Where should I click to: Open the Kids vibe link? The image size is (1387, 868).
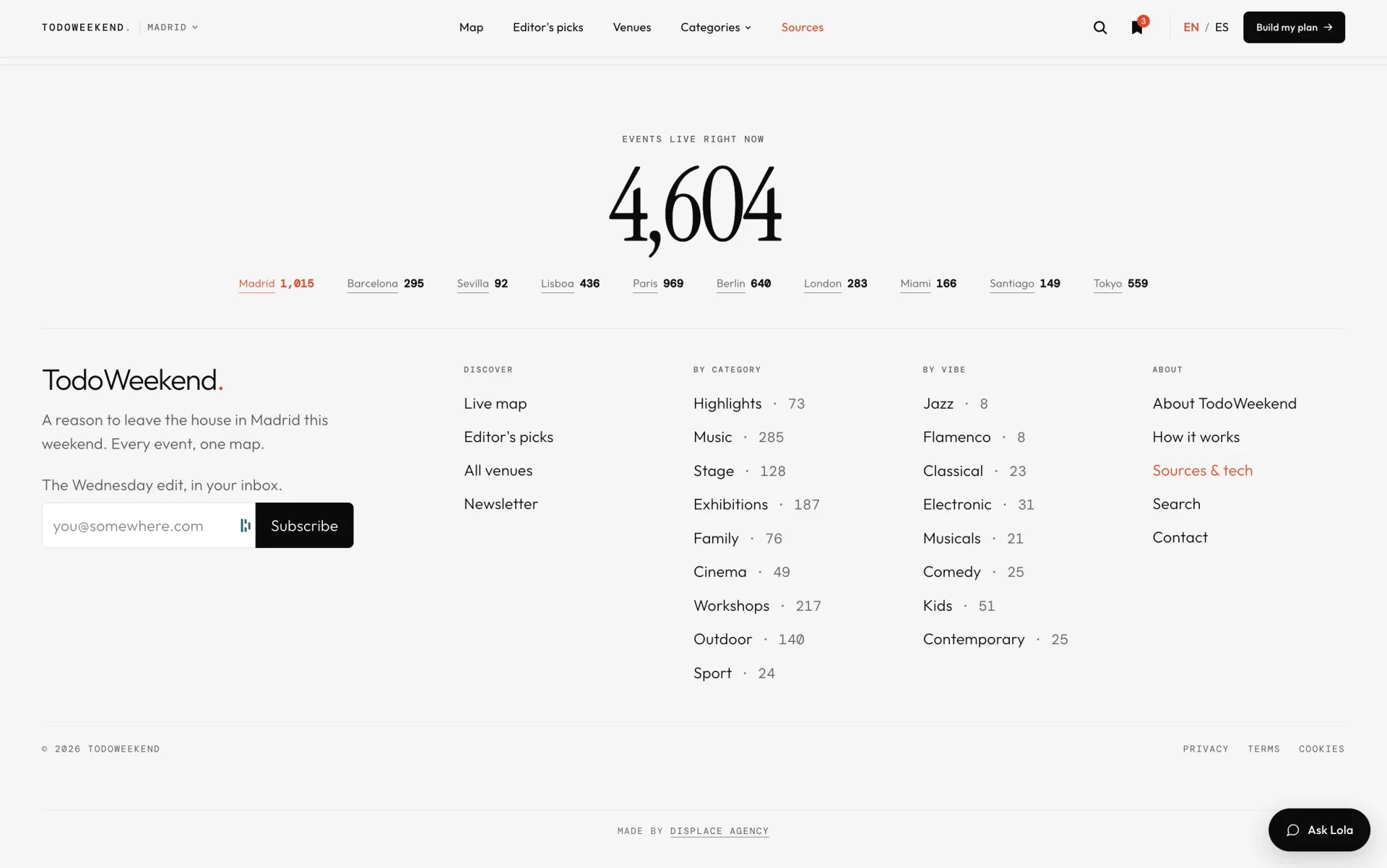pos(937,606)
